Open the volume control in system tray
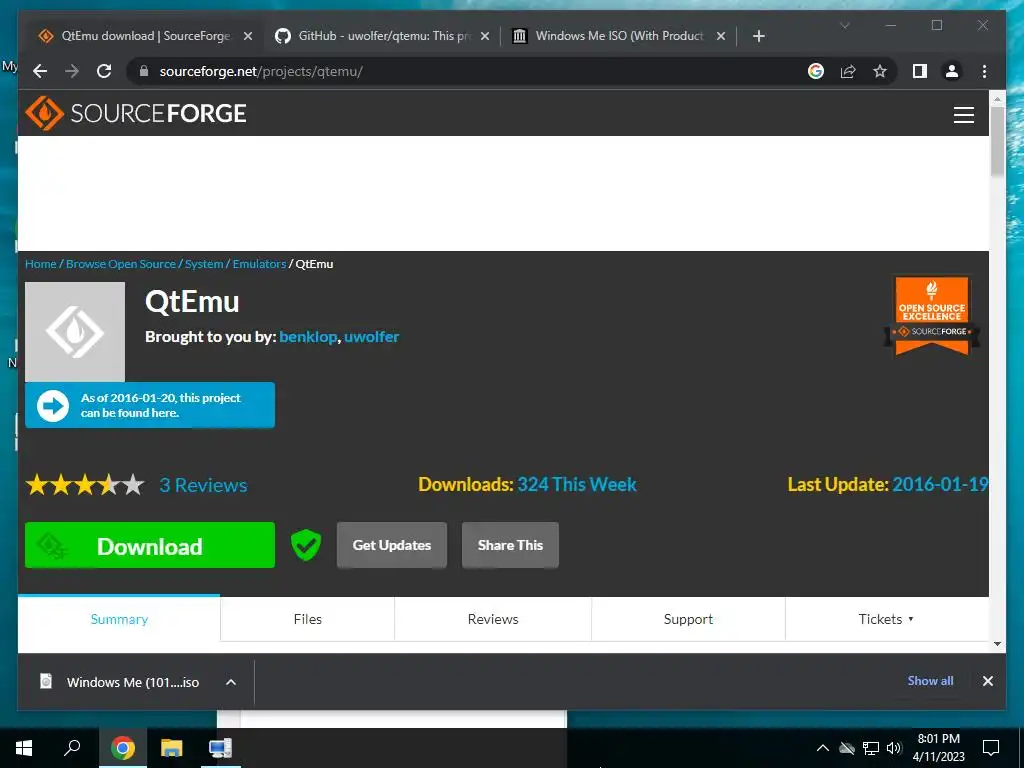Image resolution: width=1024 pixels, height=768 pixels. [893, 748]
